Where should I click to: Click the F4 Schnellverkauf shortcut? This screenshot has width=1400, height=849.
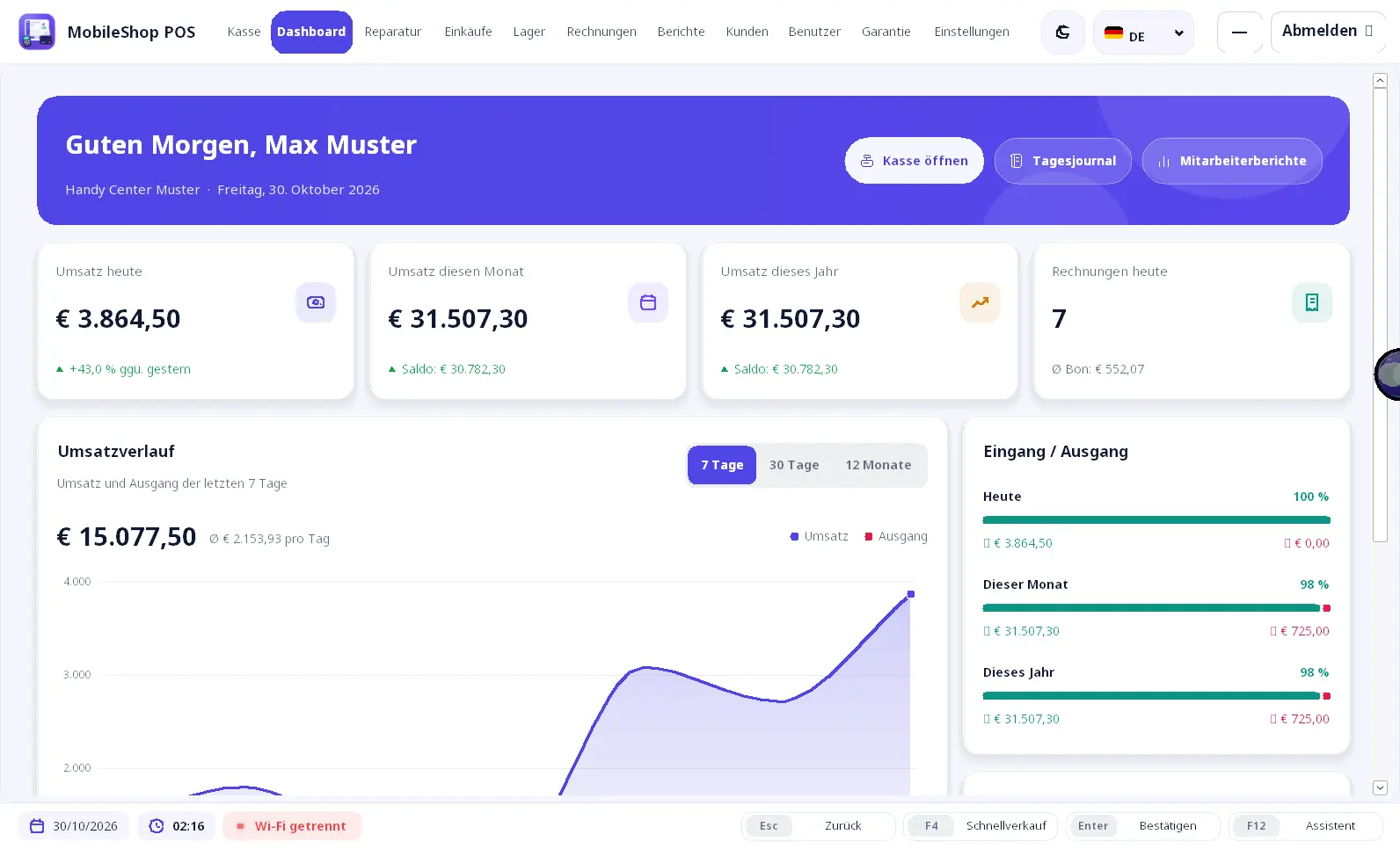point(981,826)
